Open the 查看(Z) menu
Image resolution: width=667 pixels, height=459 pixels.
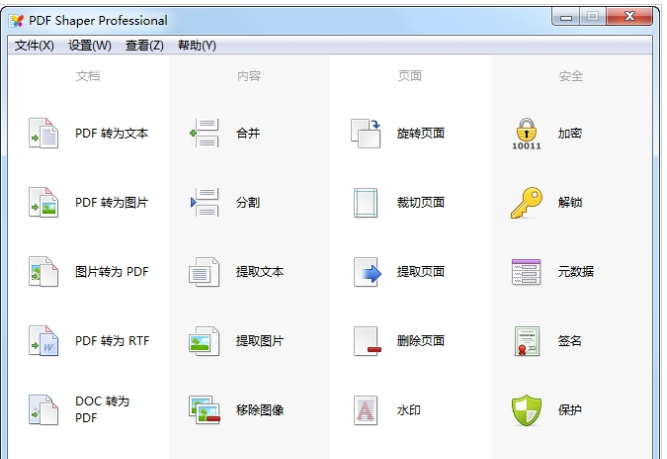(145, 45)
